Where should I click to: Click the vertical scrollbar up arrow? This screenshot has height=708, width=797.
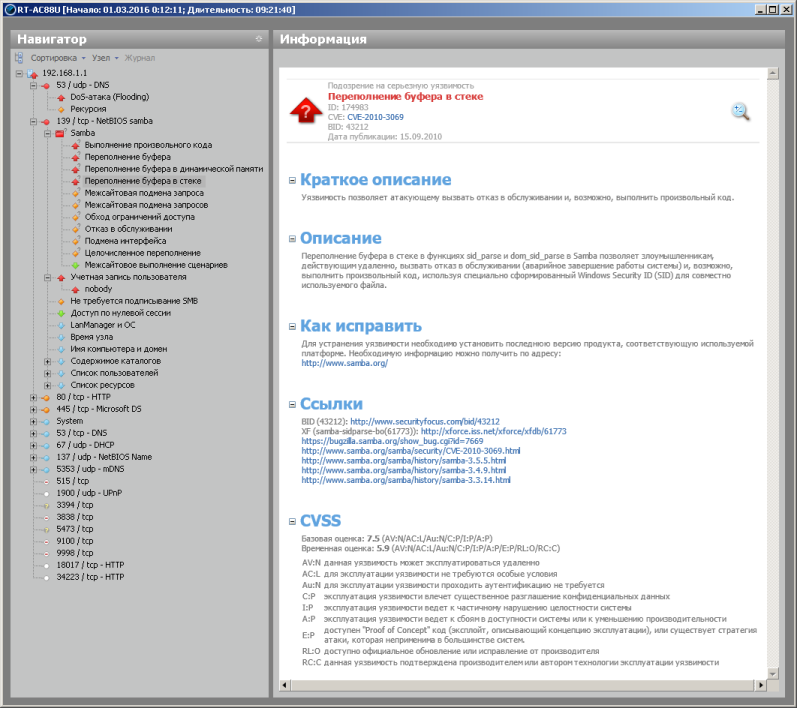pyautogui.click(x=773, y=74)
